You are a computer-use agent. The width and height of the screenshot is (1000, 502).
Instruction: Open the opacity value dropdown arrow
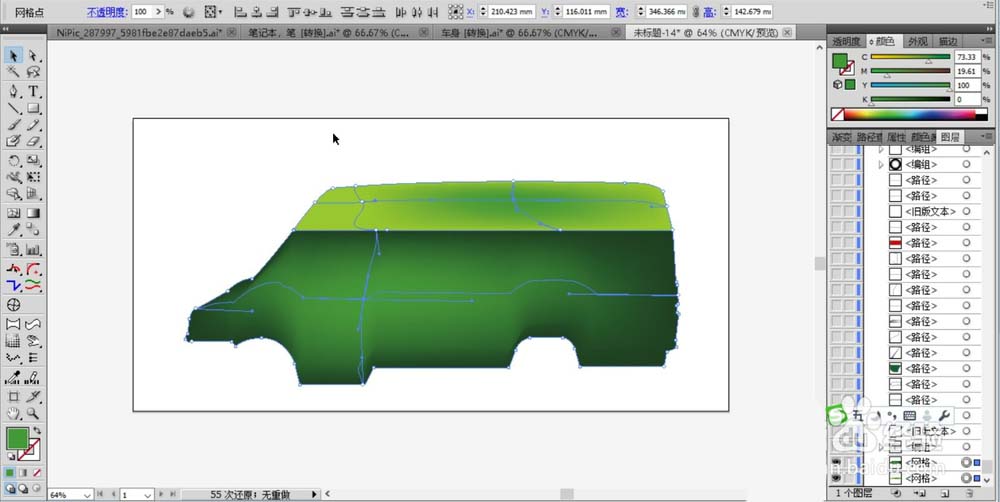pos(159,11)
